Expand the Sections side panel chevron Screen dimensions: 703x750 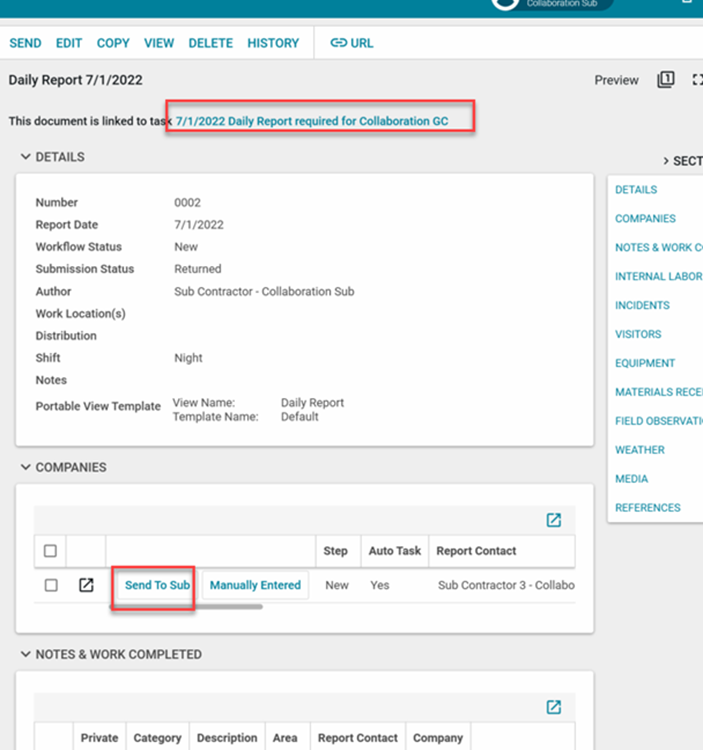pyautogui.click(x=666, y=161)
